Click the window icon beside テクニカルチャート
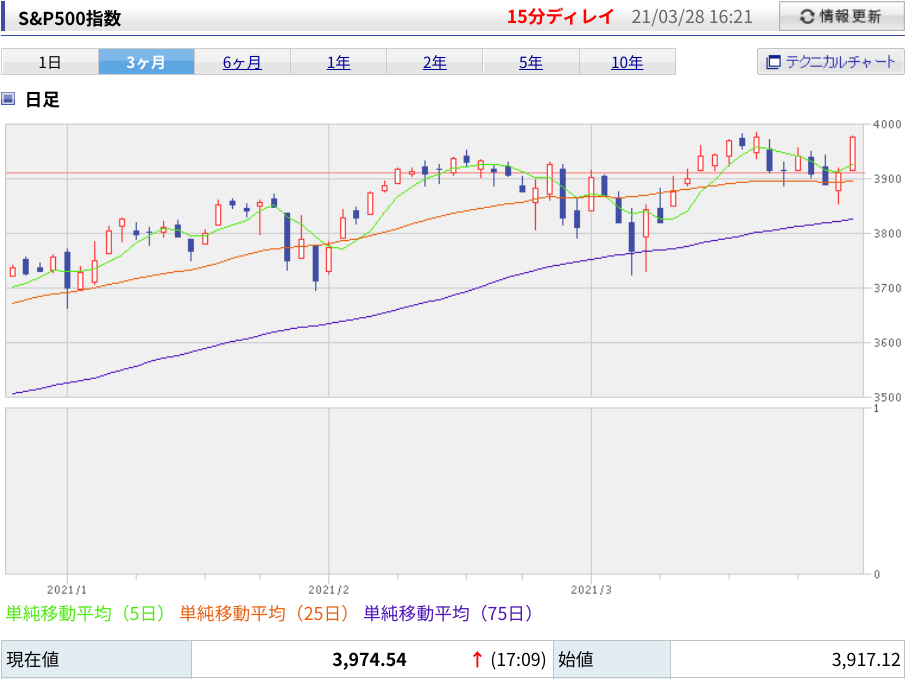 point(773,62)
